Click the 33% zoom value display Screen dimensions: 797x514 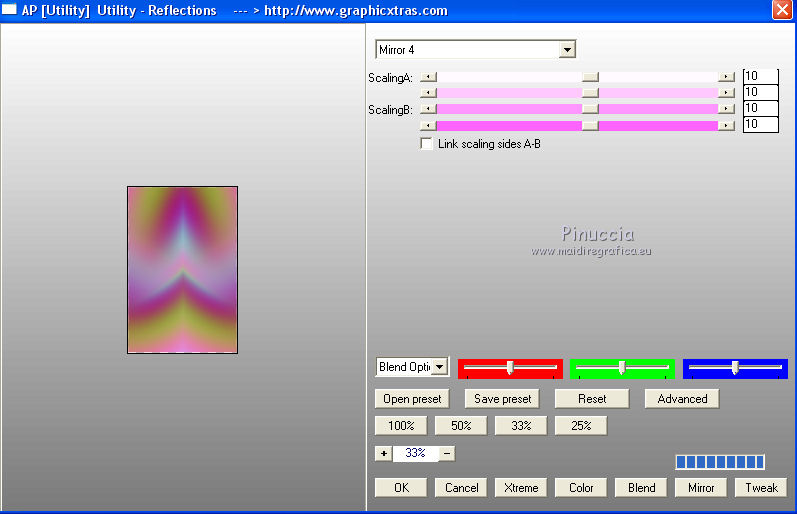click(x=415, y=453)
